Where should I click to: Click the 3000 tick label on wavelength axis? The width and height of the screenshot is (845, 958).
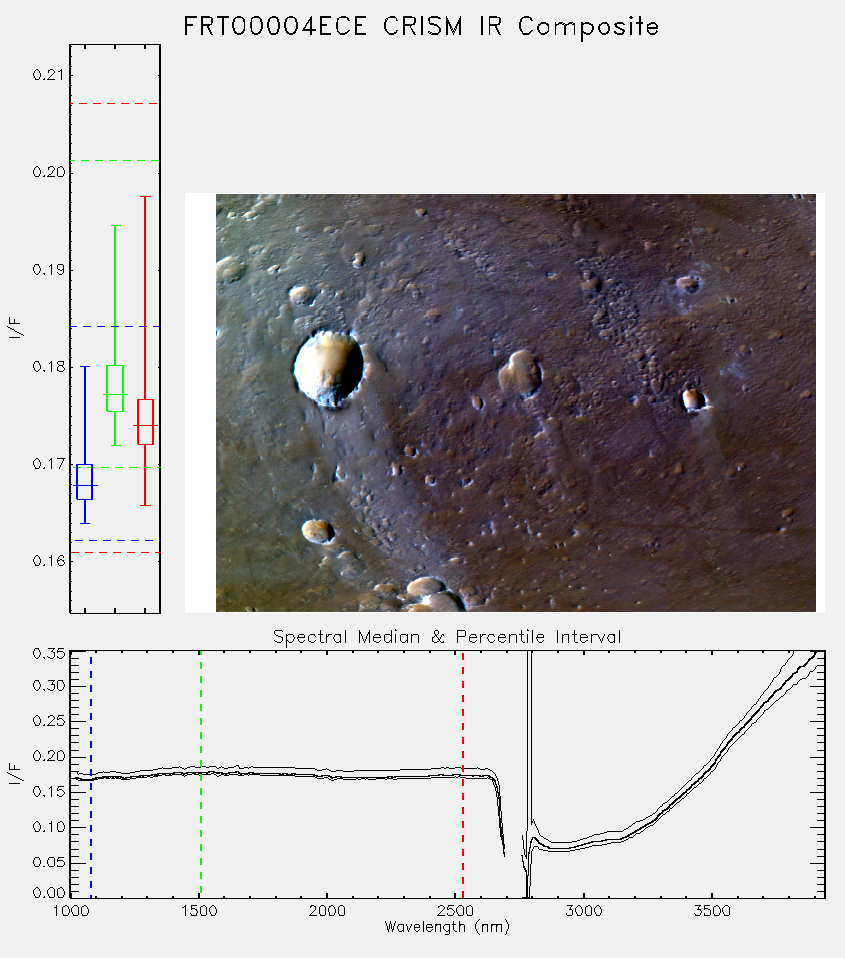[583, 911]
